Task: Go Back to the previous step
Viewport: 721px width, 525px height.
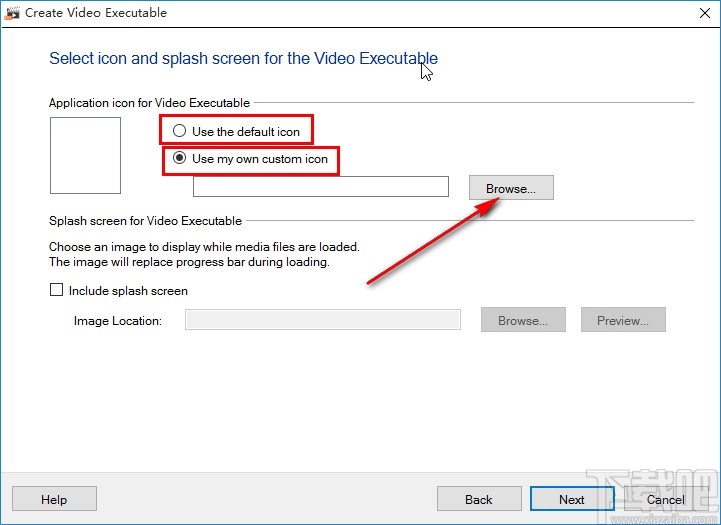Action: 479,499
